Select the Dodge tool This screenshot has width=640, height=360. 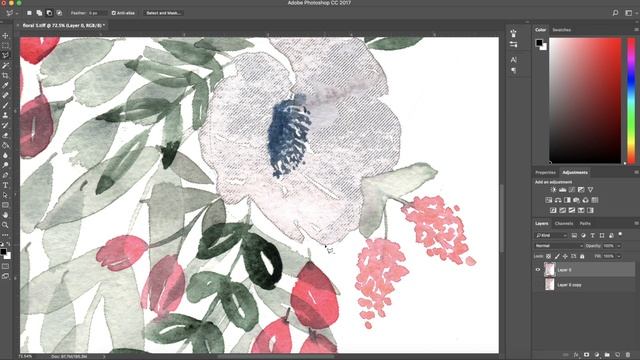coord(5,165)
